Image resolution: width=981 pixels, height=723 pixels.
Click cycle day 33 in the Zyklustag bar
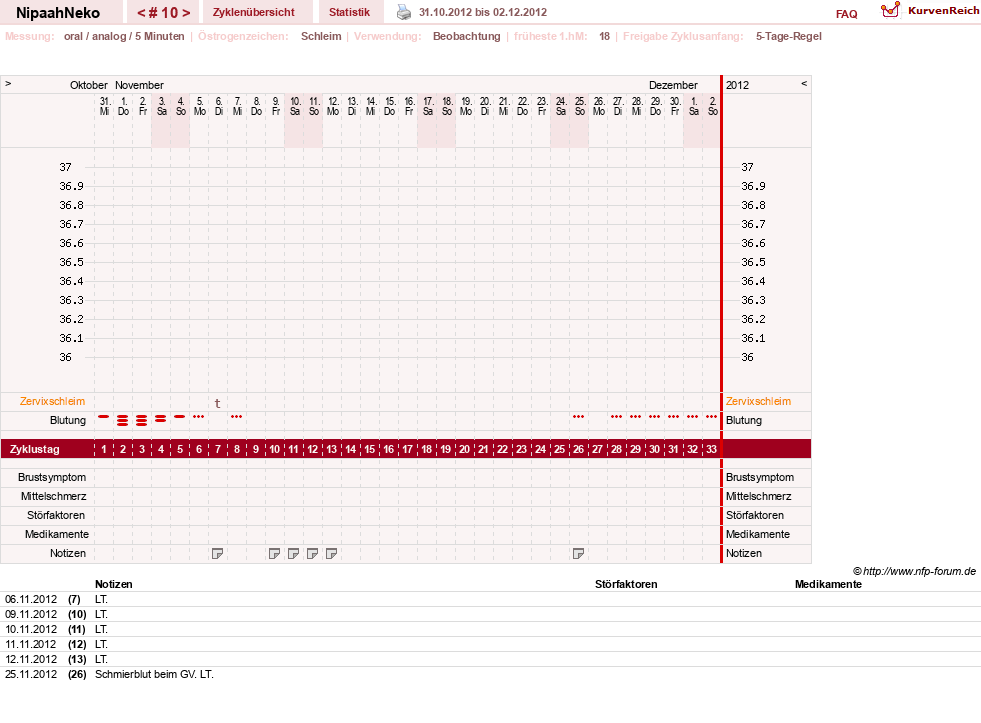[x=711, y=449]
